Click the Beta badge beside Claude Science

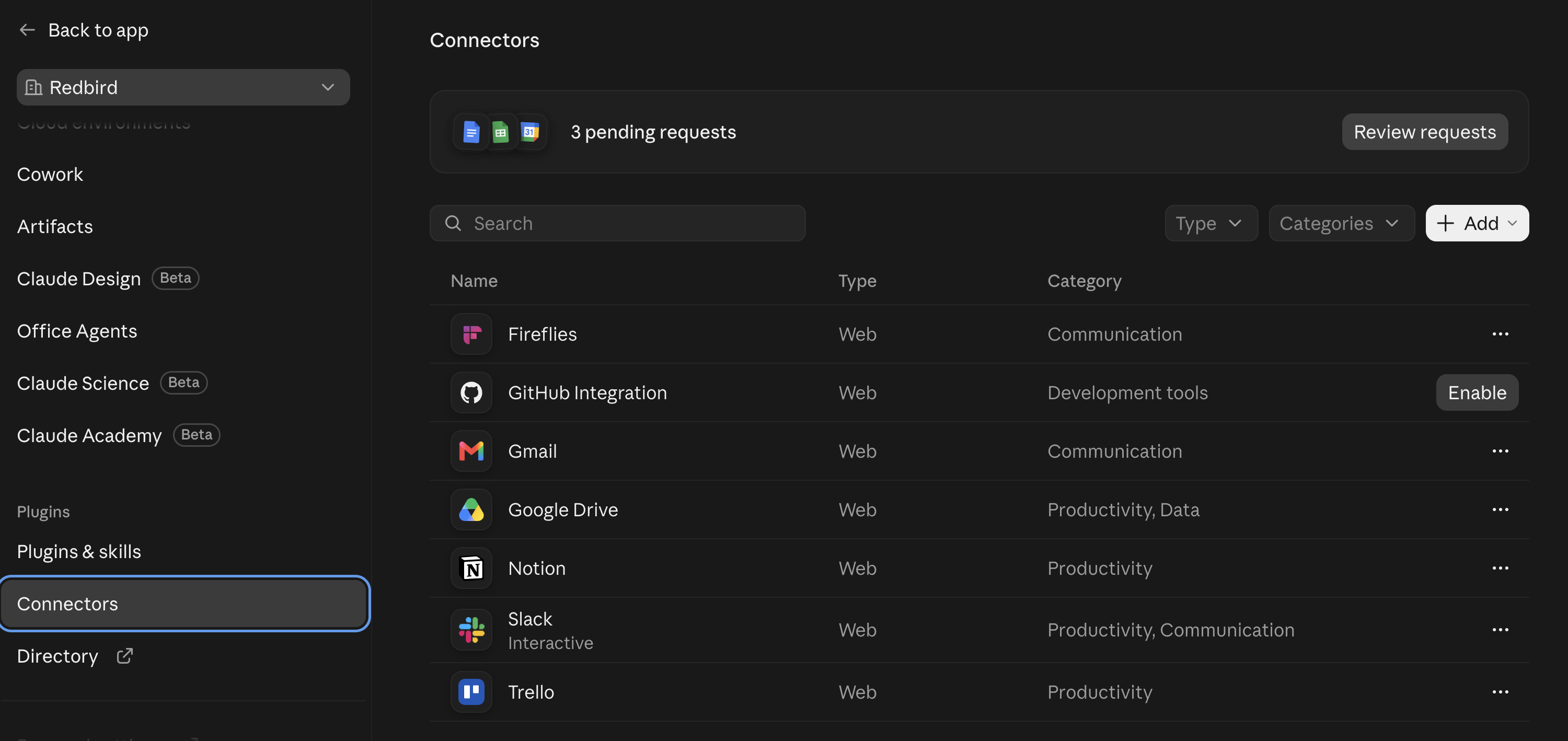(184, 383)
